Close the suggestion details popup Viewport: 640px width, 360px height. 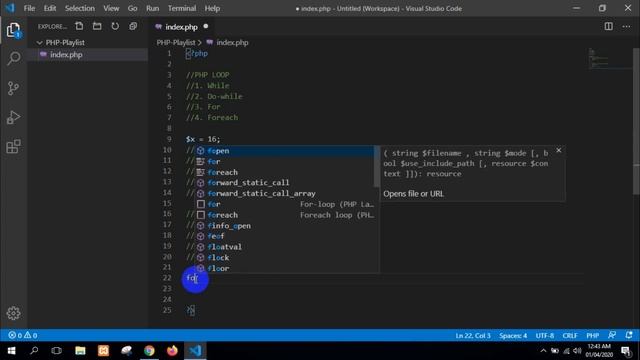[559, 151]
